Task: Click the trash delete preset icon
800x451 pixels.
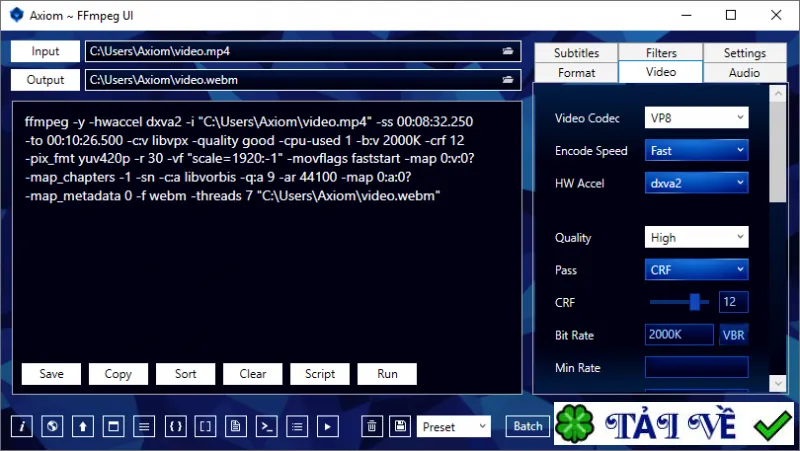Action: tap(372, 427)
